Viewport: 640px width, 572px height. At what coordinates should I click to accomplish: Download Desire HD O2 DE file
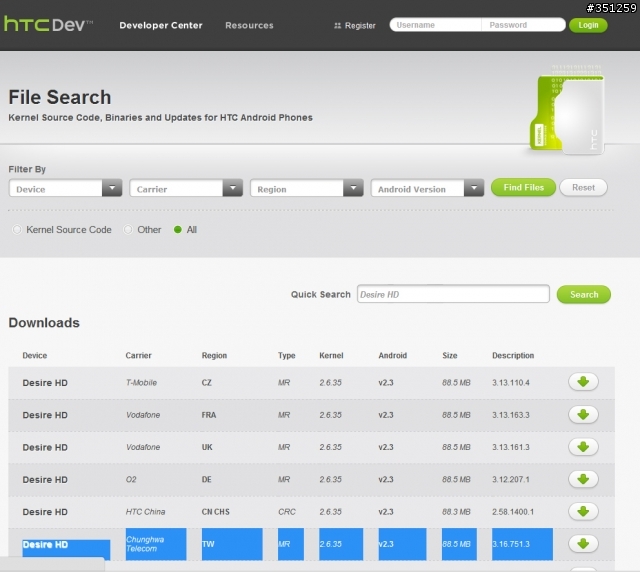(x=583, y=479)
